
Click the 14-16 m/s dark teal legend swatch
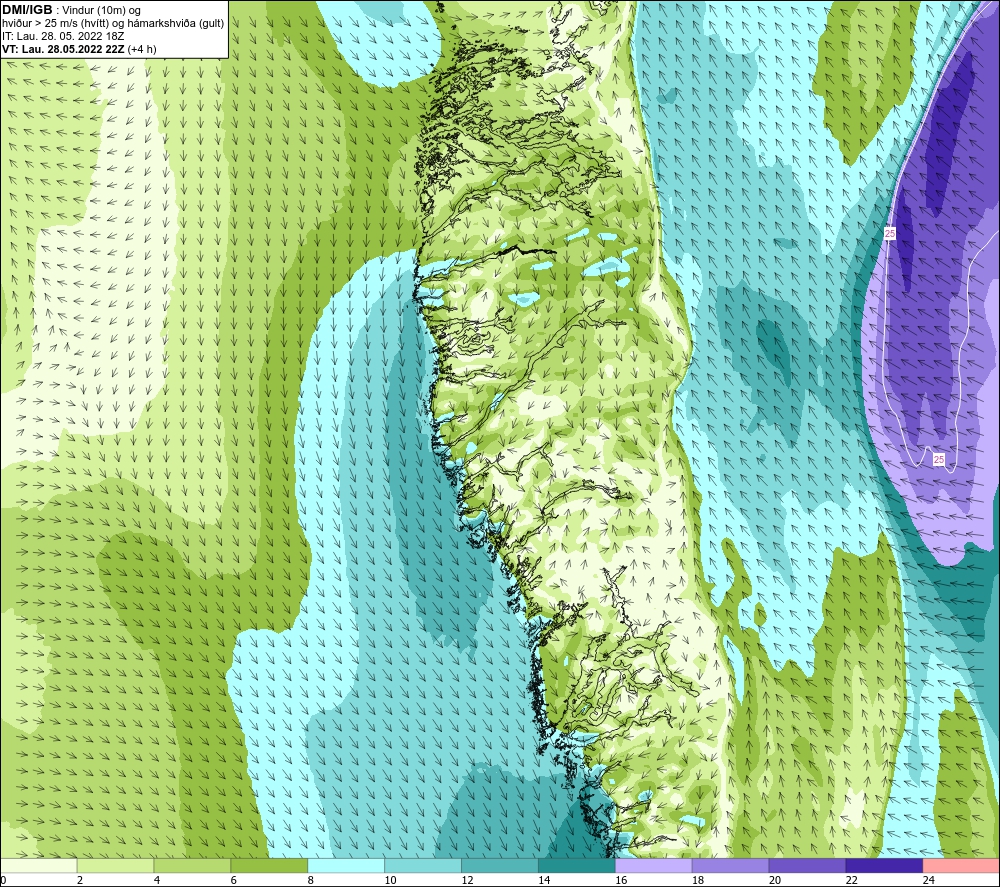pyautogui.click(x=577, y=865)
